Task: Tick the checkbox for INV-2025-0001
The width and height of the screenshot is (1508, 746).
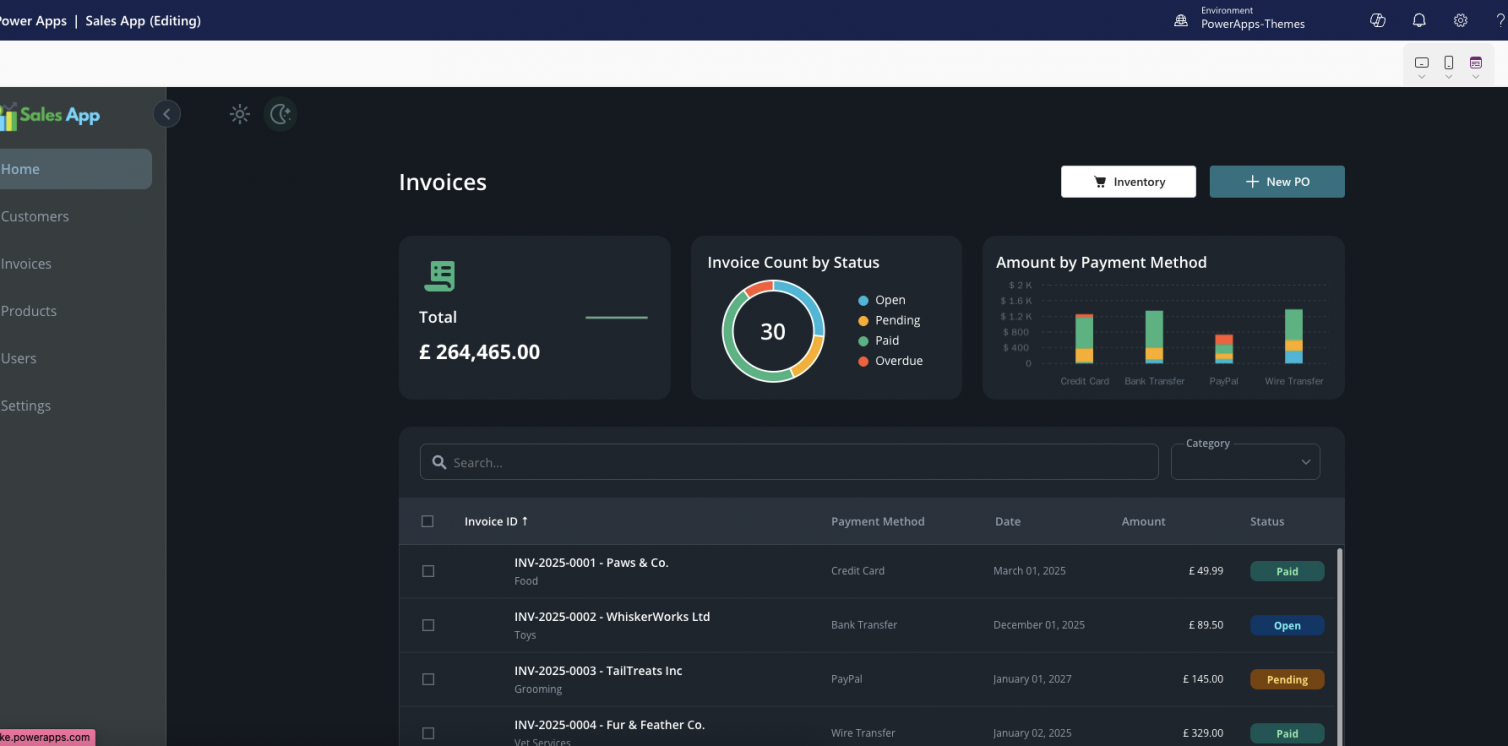Action: pyautogui.click(x=428, y=571)
